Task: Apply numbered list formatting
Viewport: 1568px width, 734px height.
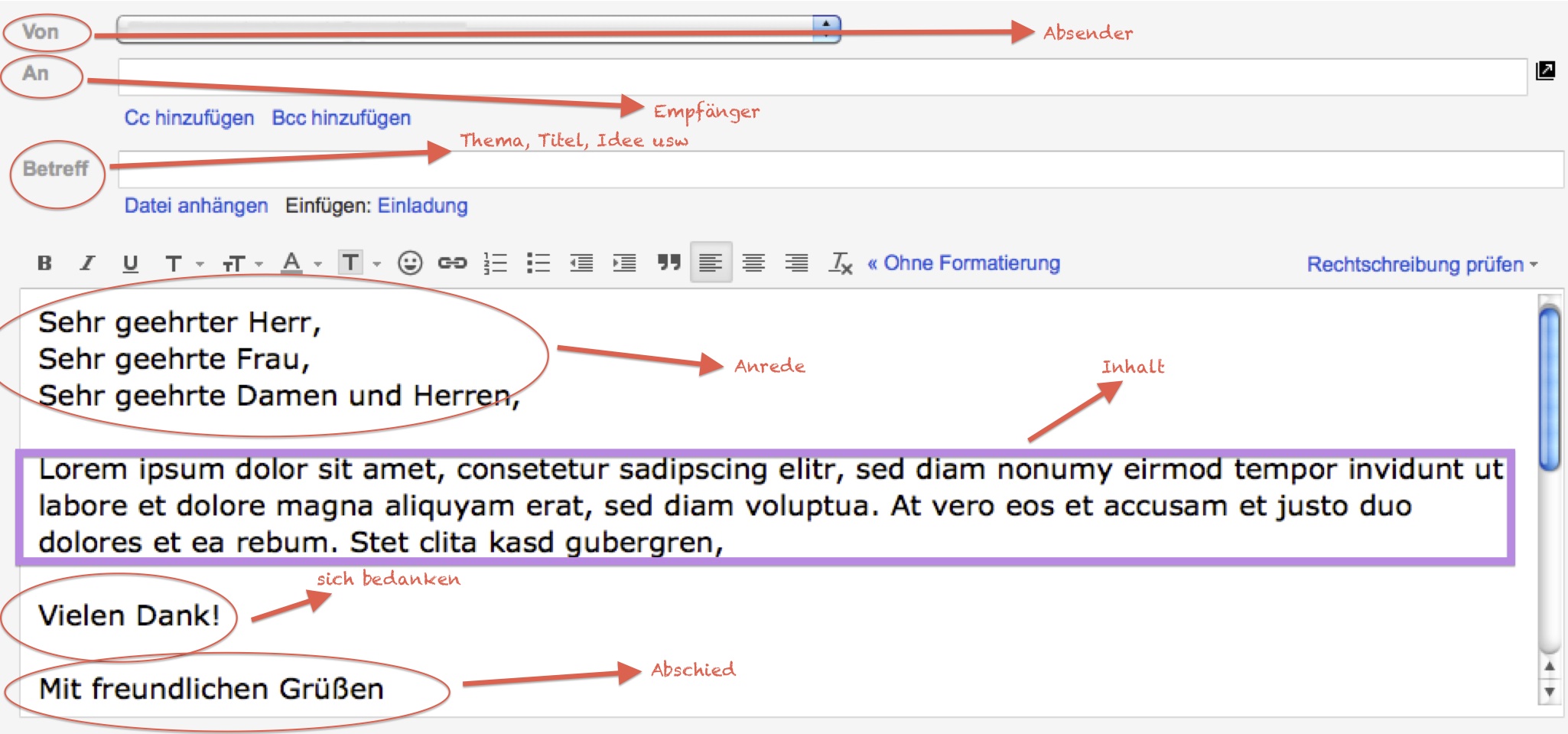Action: point(495,263)
